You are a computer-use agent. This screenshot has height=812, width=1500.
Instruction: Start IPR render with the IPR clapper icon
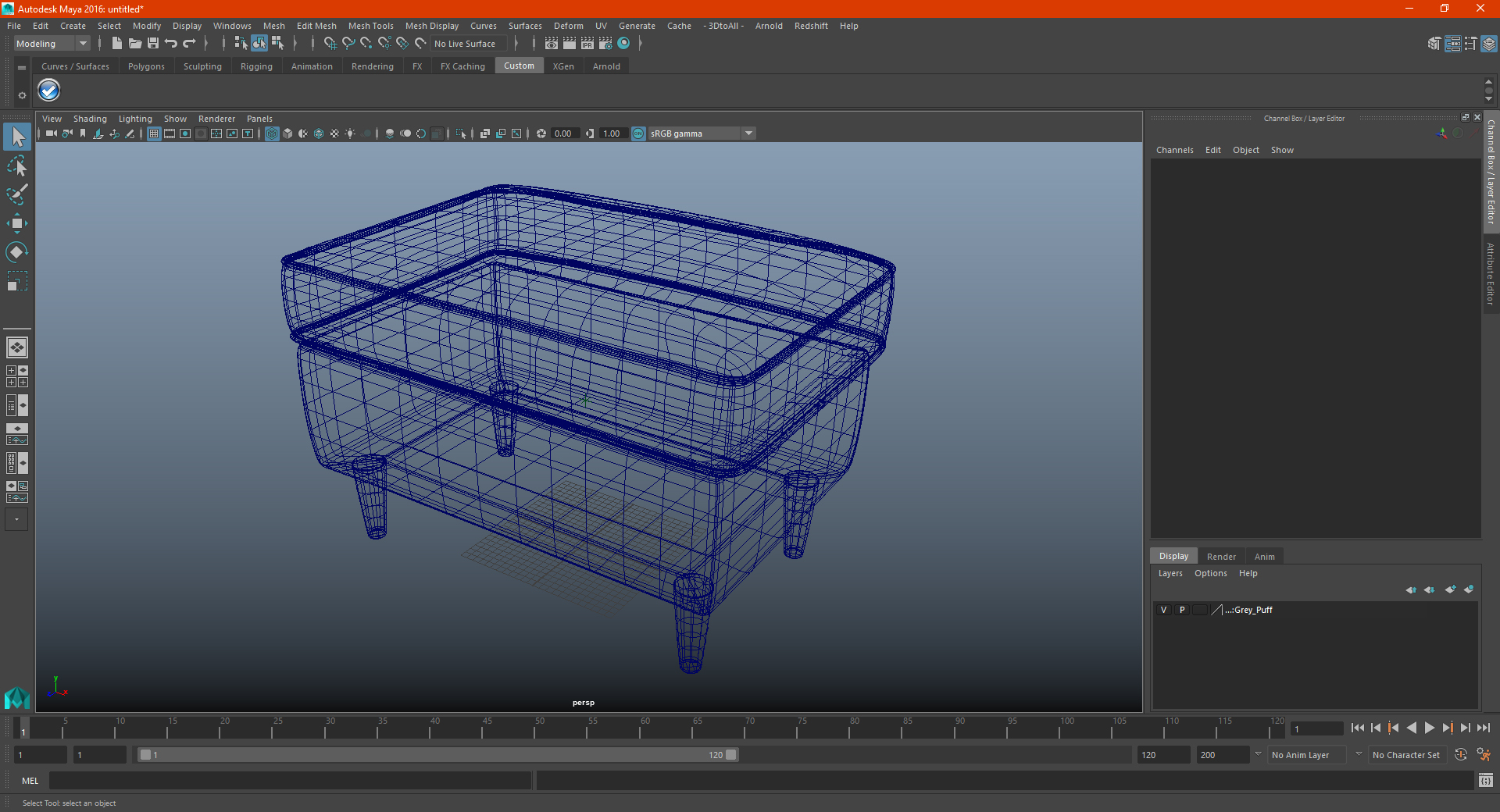click(x=587, y=44)
